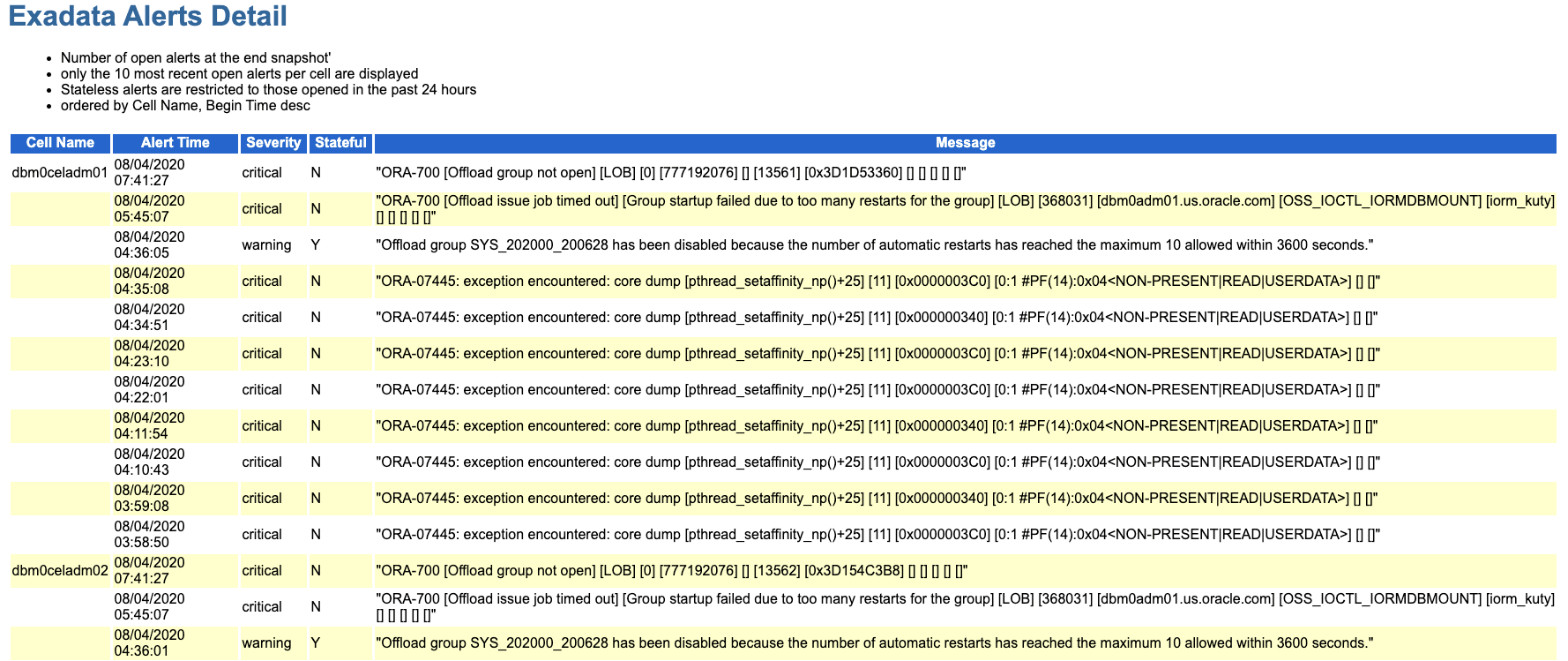This screenshot has height=661, width=1568.
Task: Select the Stateful Y value for 04:36:01 alert
Action: pos(316,643)
